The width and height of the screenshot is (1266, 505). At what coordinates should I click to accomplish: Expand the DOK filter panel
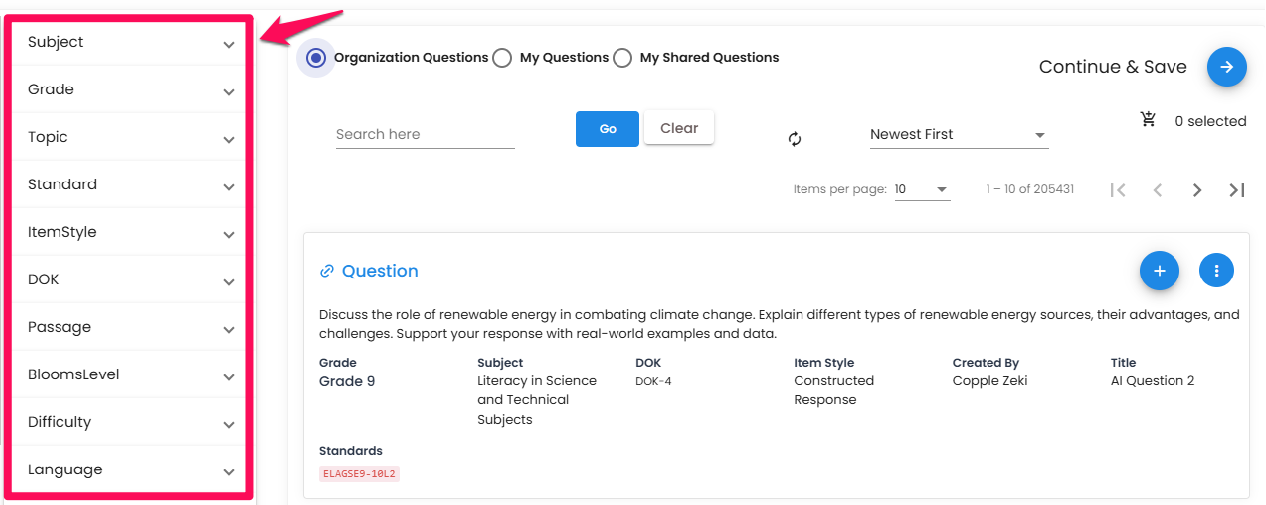(130, 280)
